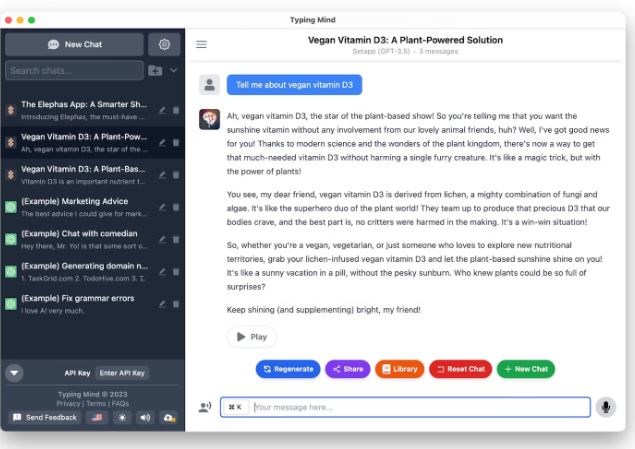Toggle the sidebar via hamburger menu icon

tap(201, 44)
